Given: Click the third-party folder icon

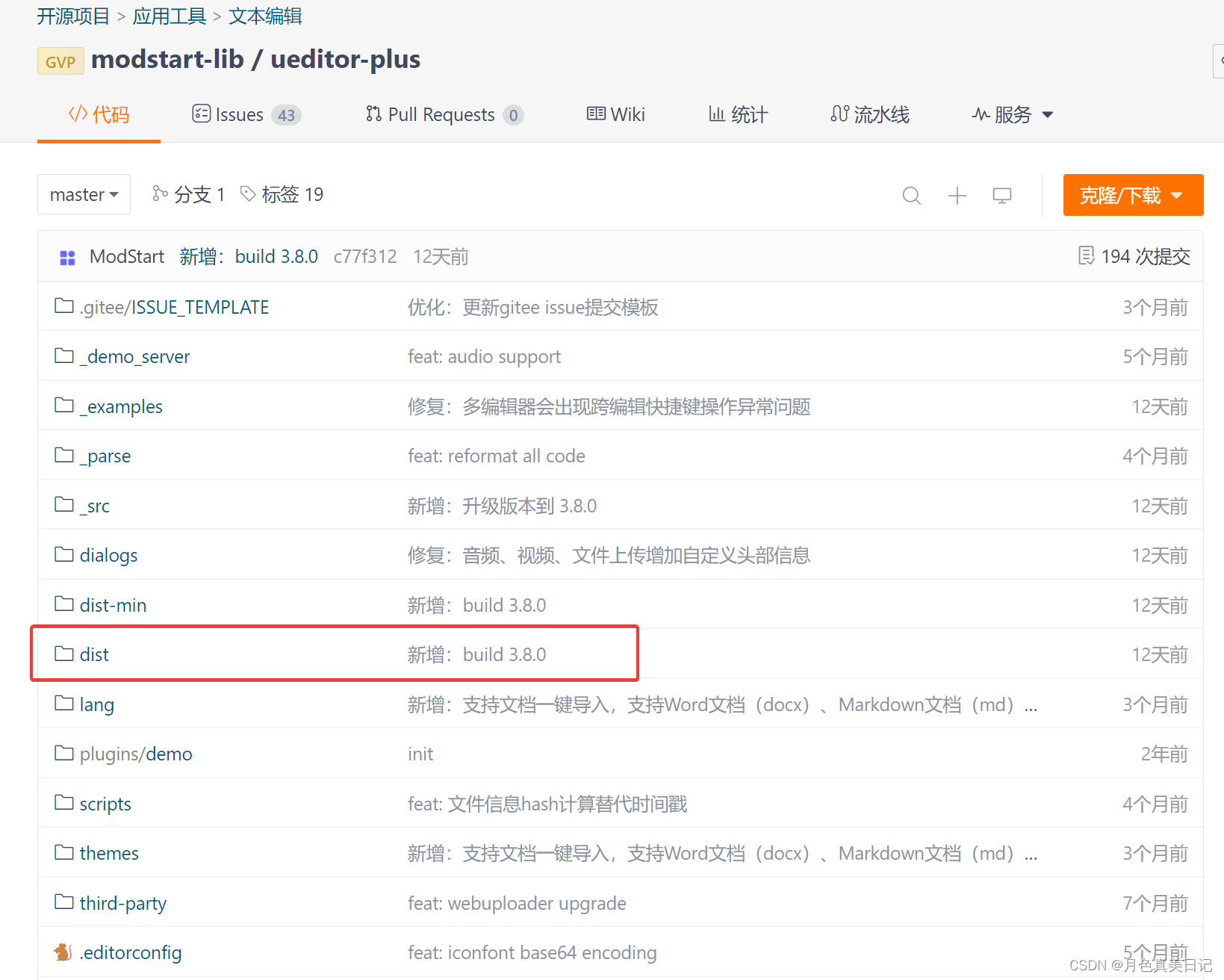Looking at the screenshot, I should [x=64, y=902].
